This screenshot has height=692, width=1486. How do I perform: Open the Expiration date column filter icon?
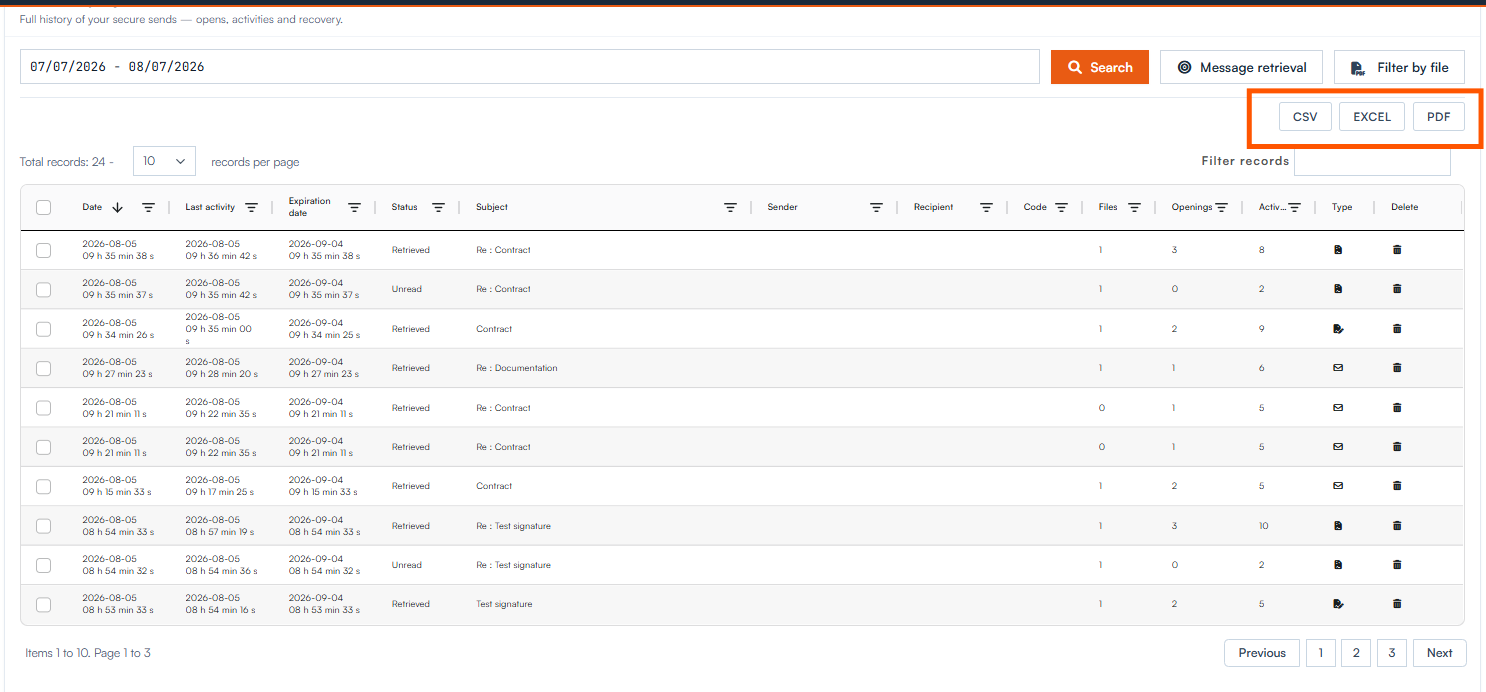pos(355,208)
